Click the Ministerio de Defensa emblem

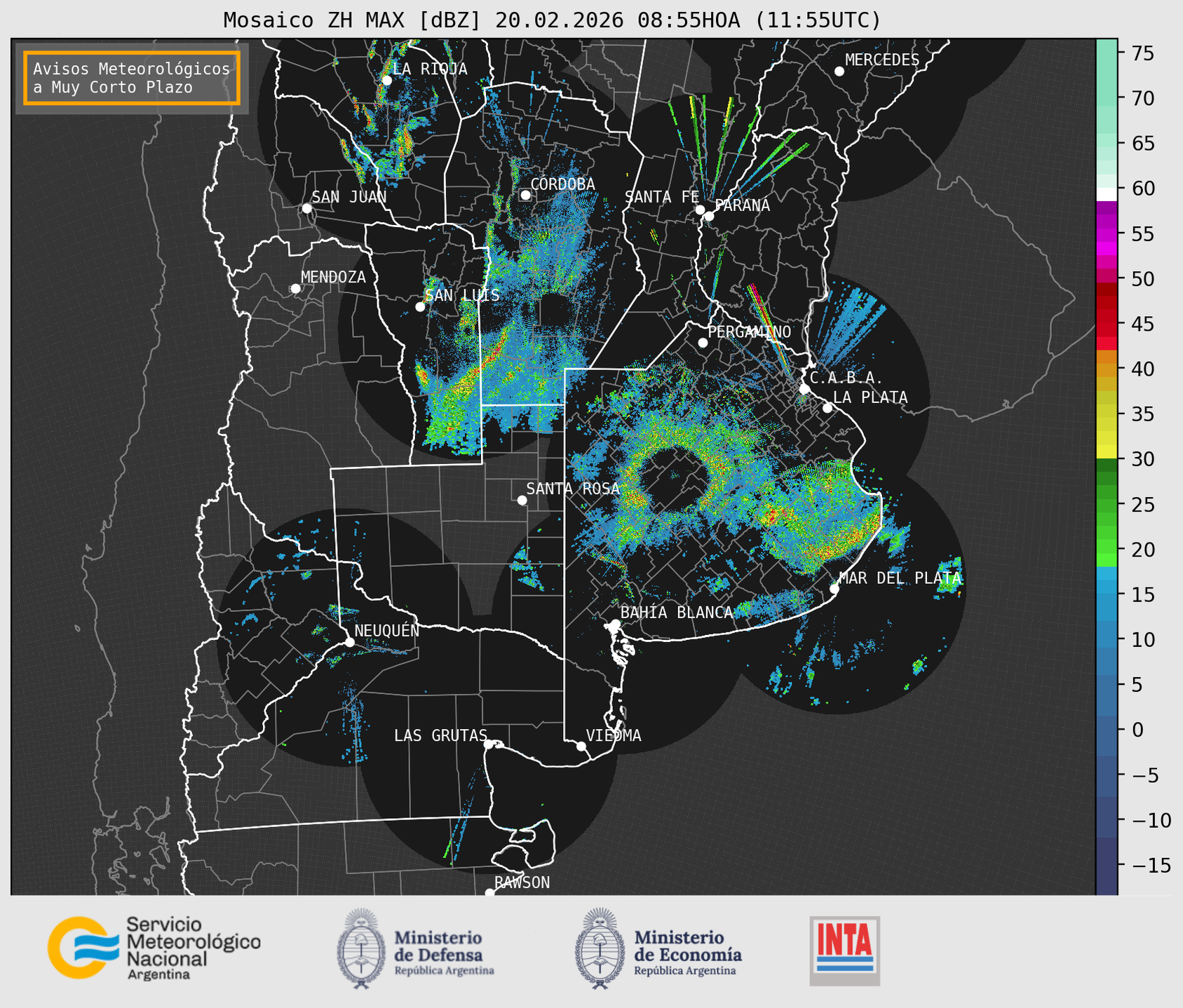pyautogui.click(x=361, y=948)
